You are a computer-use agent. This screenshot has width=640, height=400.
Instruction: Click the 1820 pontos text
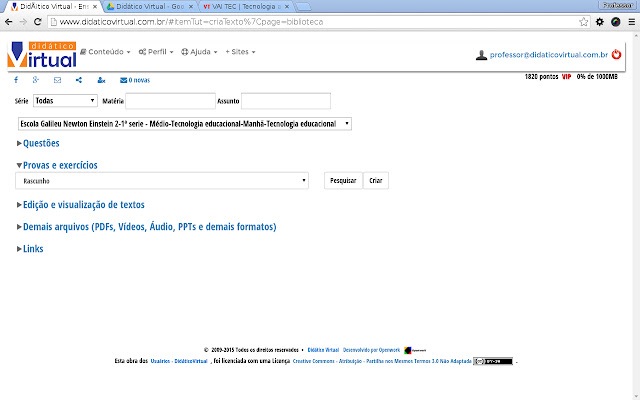click(x=541, y=77)
